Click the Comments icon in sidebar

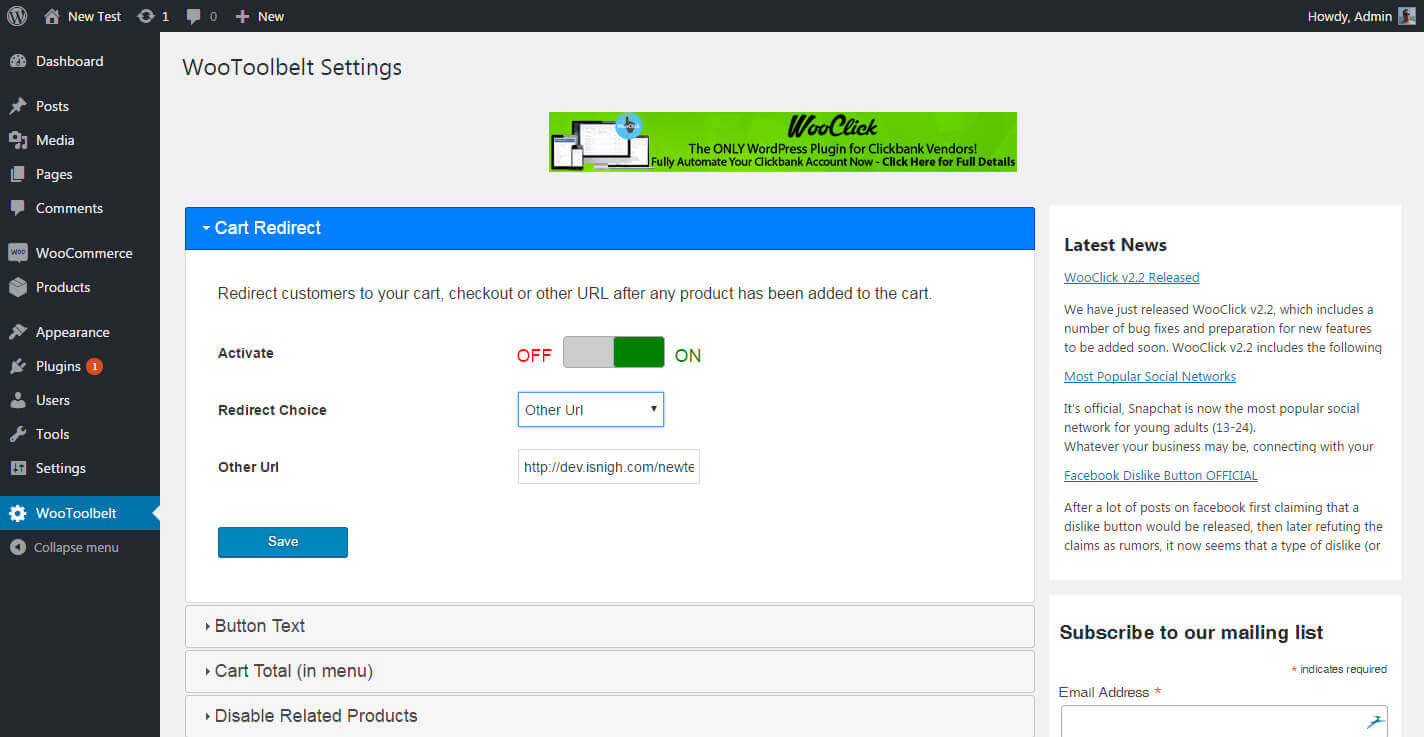tap(17, 208)
